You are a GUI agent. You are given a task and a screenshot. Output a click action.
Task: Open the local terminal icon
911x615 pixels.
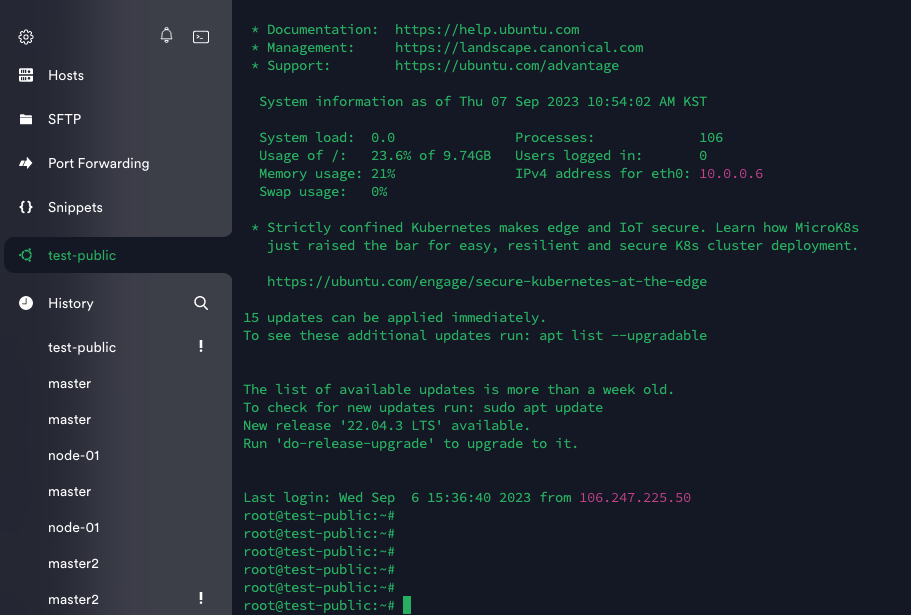pos(201,37)
